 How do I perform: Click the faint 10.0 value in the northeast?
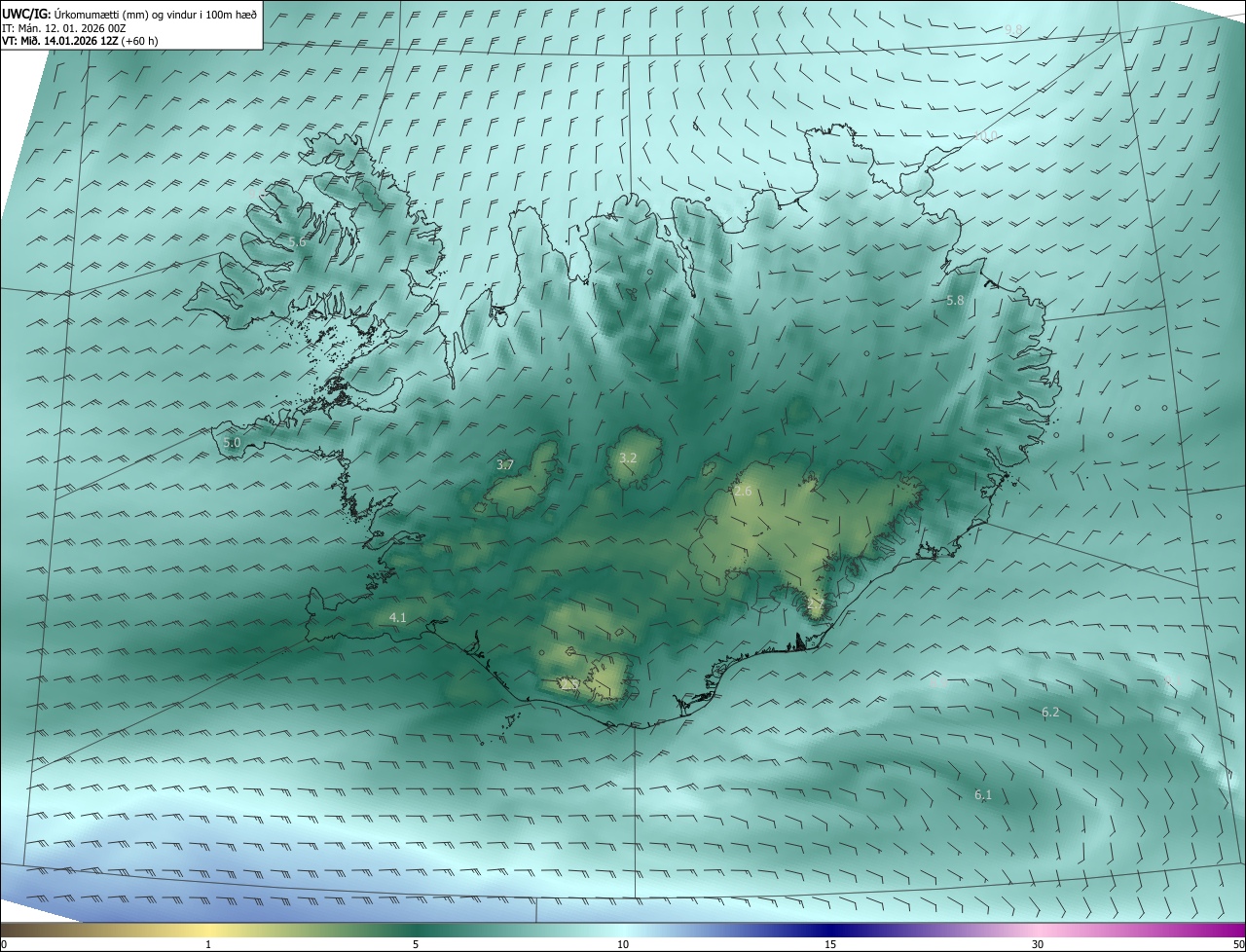click(986, 136)
